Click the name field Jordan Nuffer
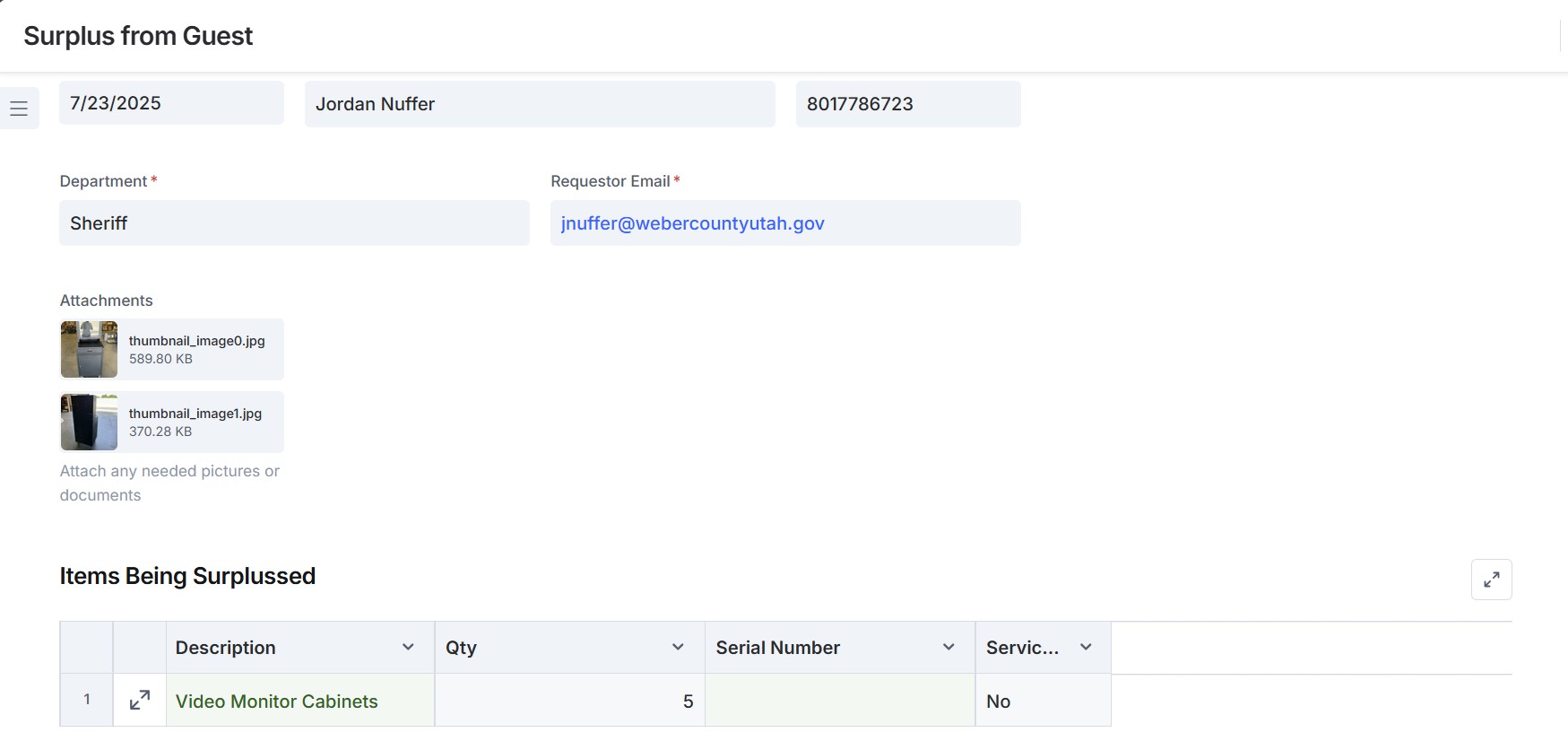This screenshot has width=1568, height=741. (x=540, y=104)
